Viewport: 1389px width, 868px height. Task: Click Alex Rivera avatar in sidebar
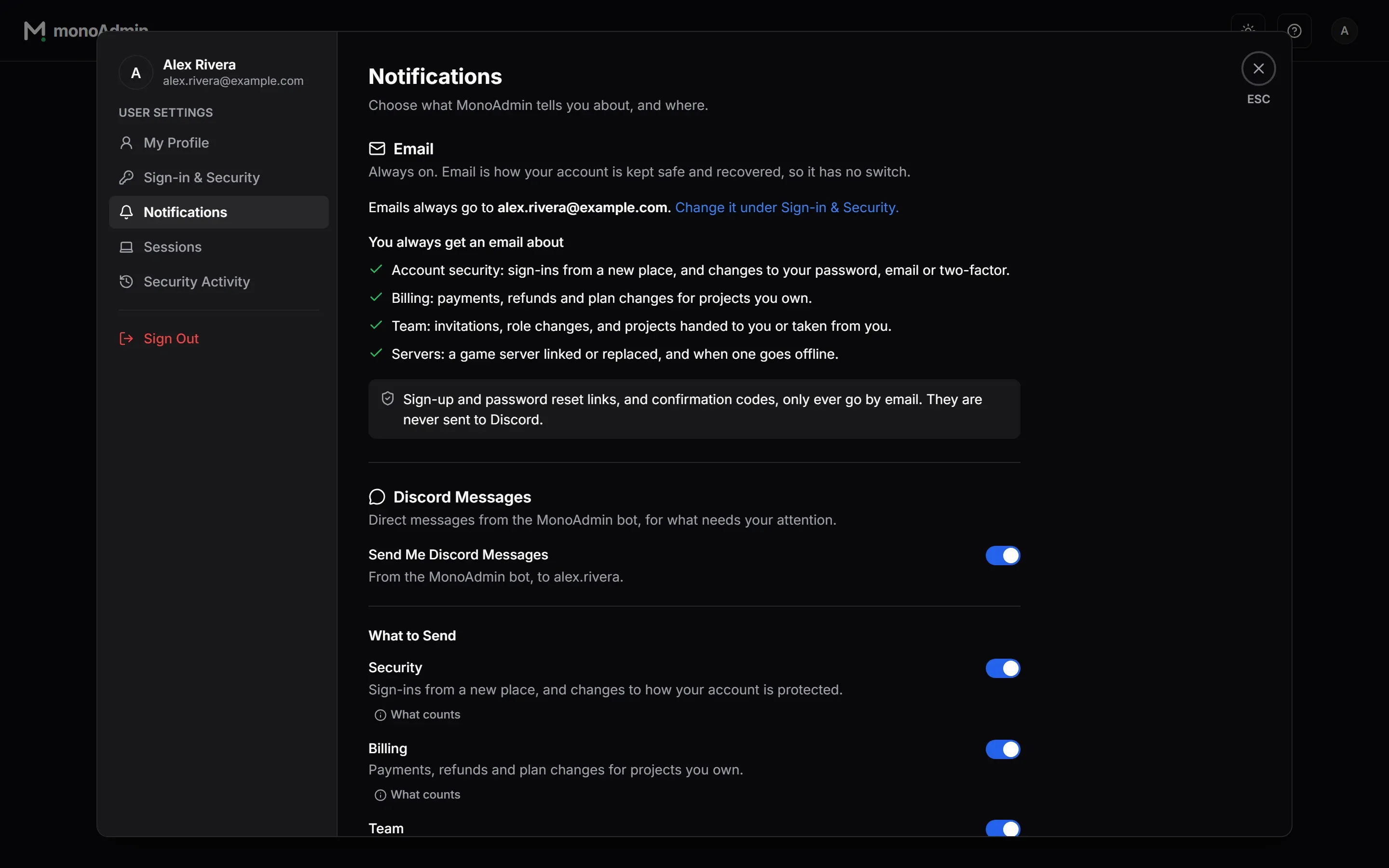(136, 73)
